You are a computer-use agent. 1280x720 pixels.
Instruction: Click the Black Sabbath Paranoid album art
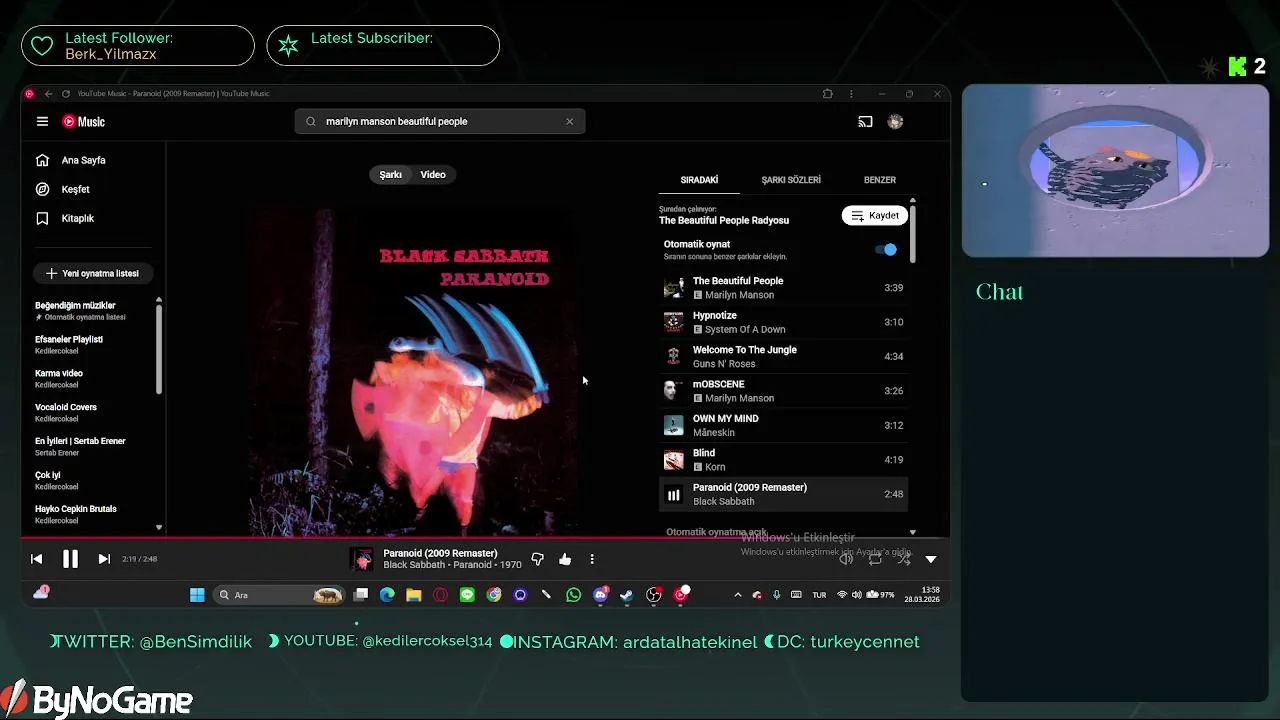[413, 372]
